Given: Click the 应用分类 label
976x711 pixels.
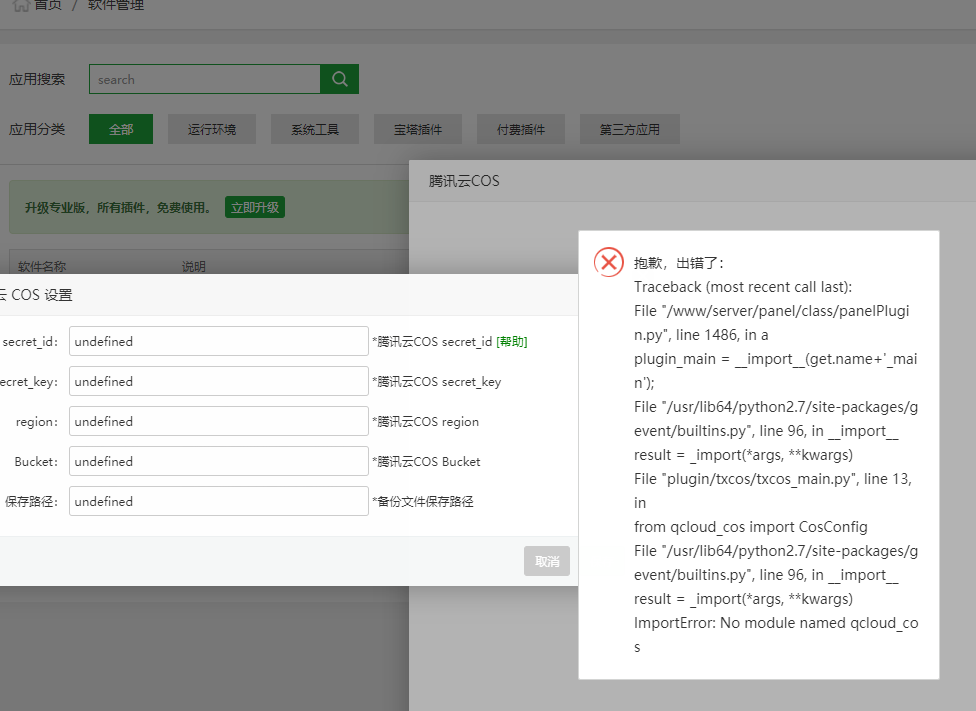Looking at the screenshot, I should [x=37, y=129].
